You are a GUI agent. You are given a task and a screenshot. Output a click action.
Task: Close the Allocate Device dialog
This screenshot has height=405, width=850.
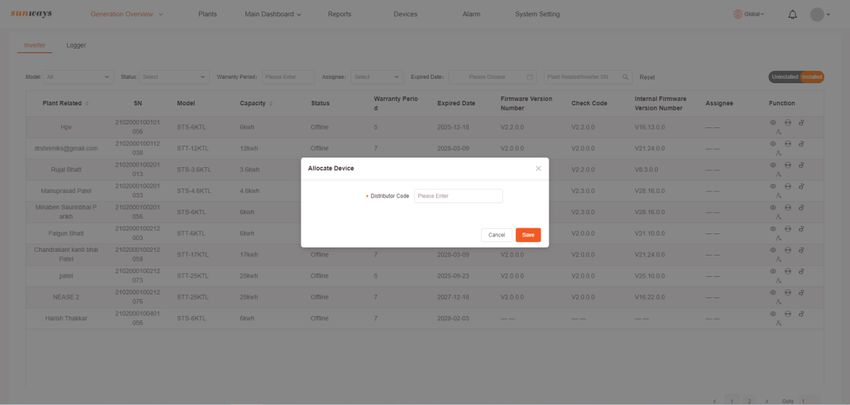pos(538,169)
